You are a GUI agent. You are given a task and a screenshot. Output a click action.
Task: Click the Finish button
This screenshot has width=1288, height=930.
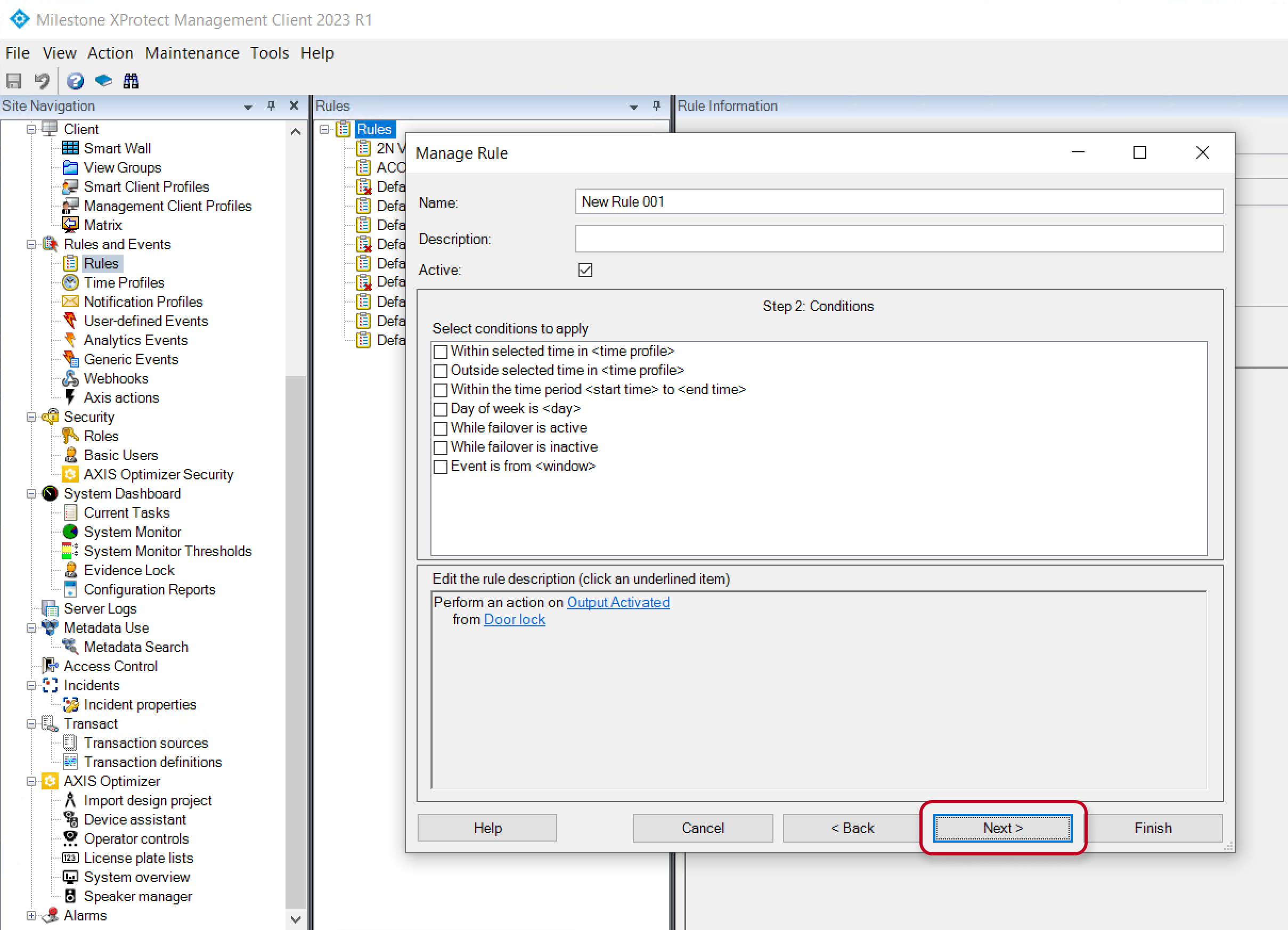[1152, 828]
